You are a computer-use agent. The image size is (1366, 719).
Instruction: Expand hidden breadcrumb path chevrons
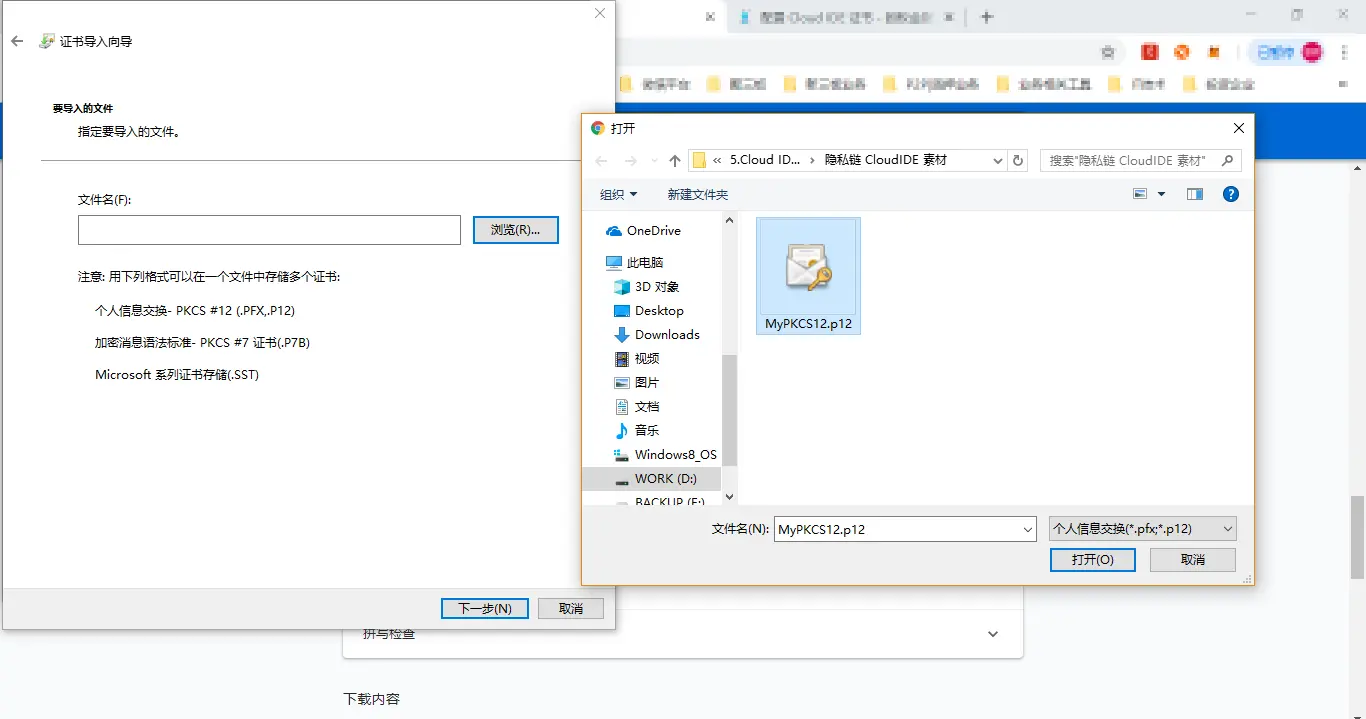pyautogui.click(x=718, y=160)
